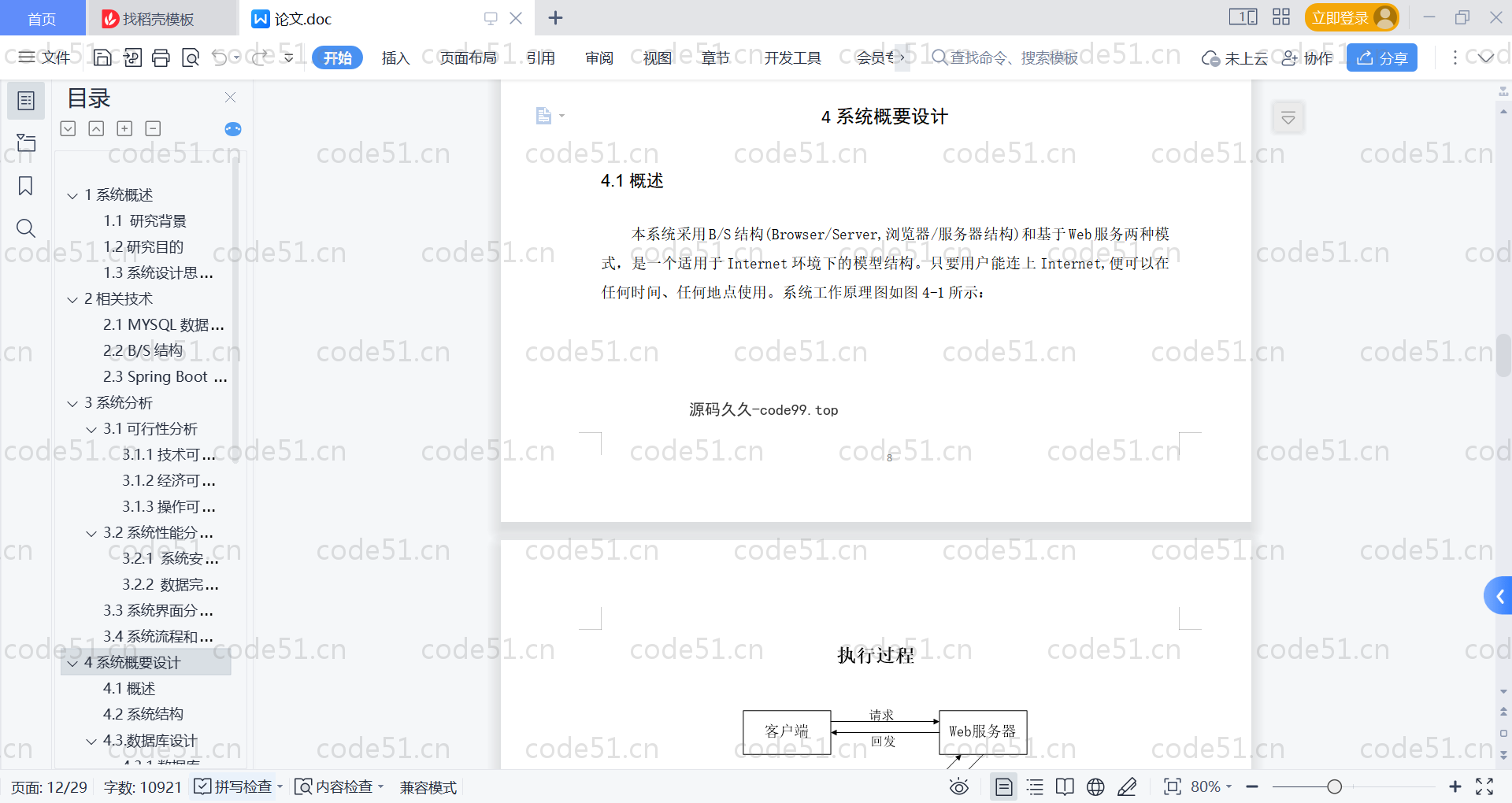Click the export to PDF icon
Viewport: 1512px width, 803px height.
click(132, 57)
